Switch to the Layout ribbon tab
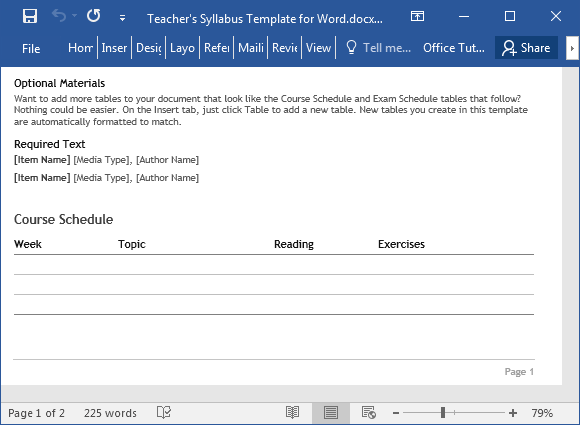This screenshot has width=580, height=425. (x=182, y=48)
